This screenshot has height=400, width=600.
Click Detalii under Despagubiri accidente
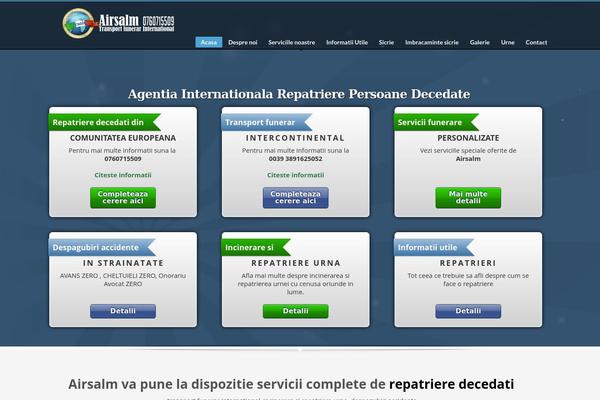coord(123,311)
